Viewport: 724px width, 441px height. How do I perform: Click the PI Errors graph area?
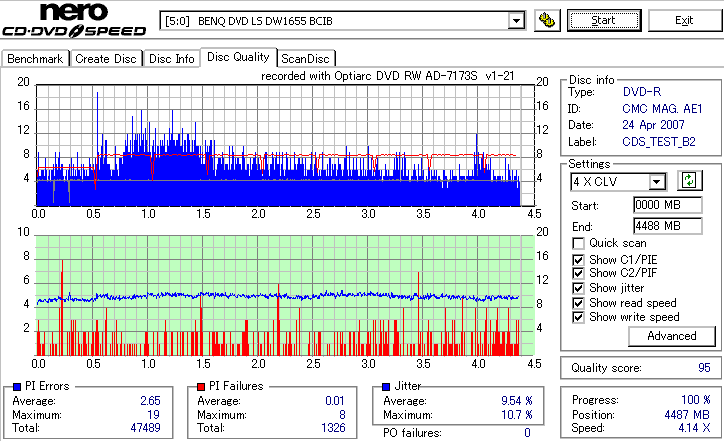pyautogui.click(x=285, y=145)
